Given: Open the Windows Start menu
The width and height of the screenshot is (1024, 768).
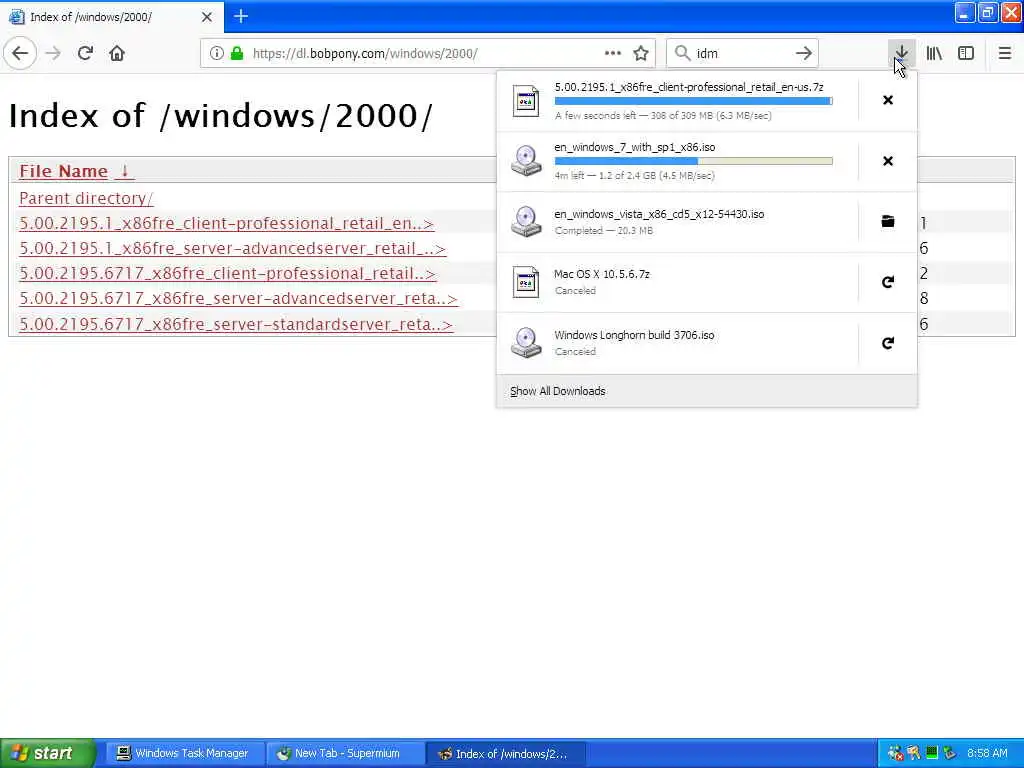Looking at the screenshot, I should (47, 753).
